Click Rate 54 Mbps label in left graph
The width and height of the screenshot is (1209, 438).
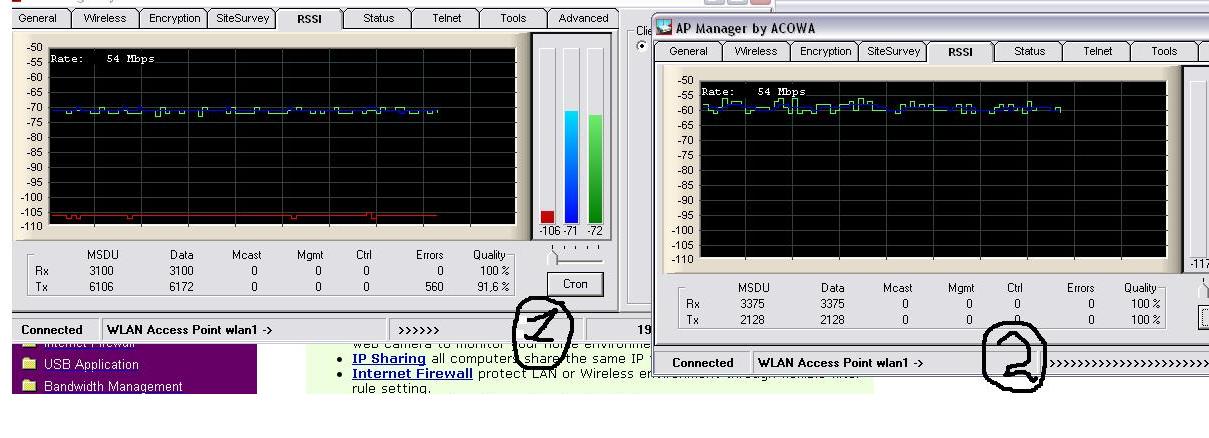pos(103,59)
